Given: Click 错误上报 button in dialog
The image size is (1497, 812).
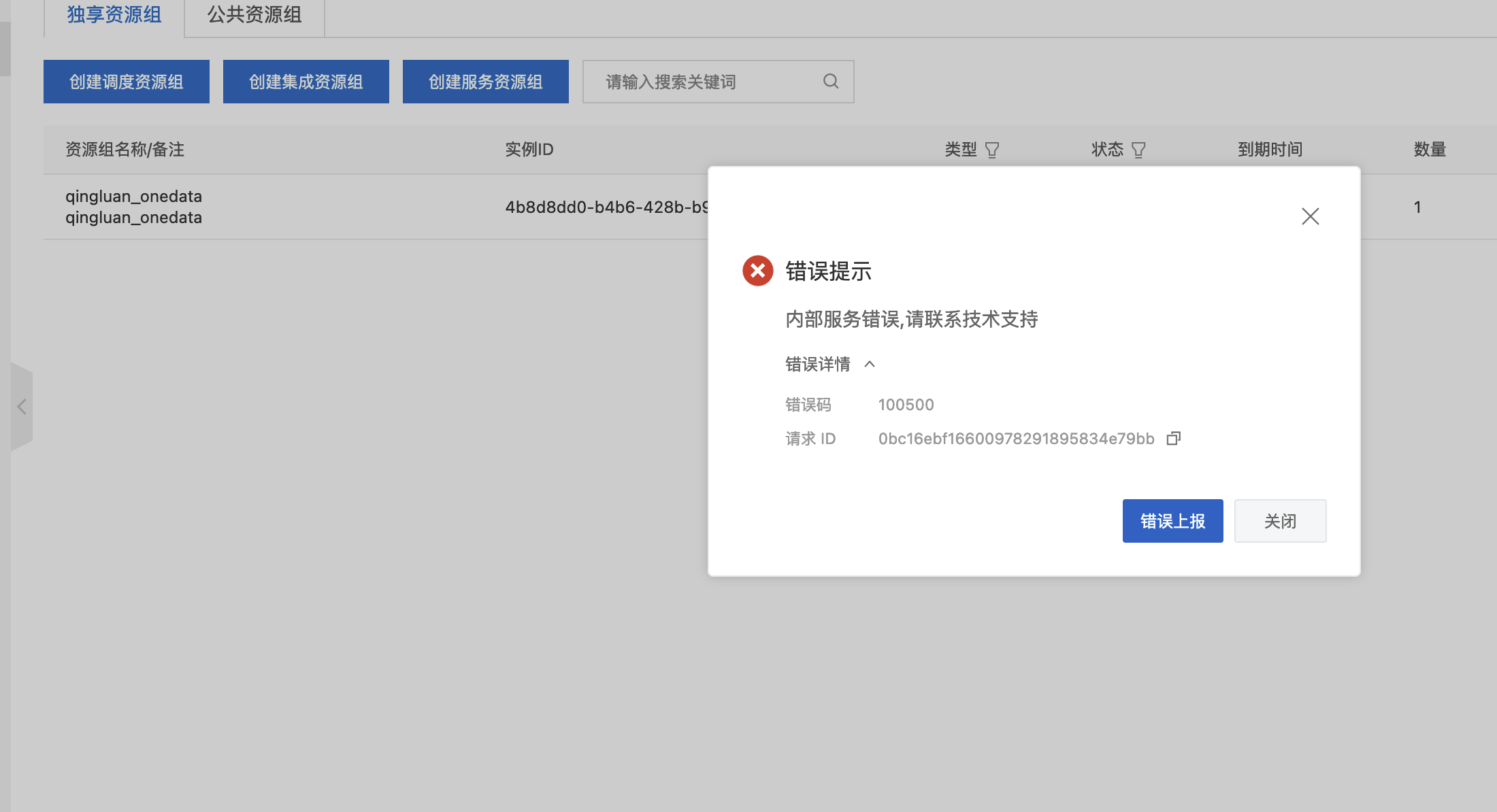Looking at the screenshot, I should [1173, 521].
